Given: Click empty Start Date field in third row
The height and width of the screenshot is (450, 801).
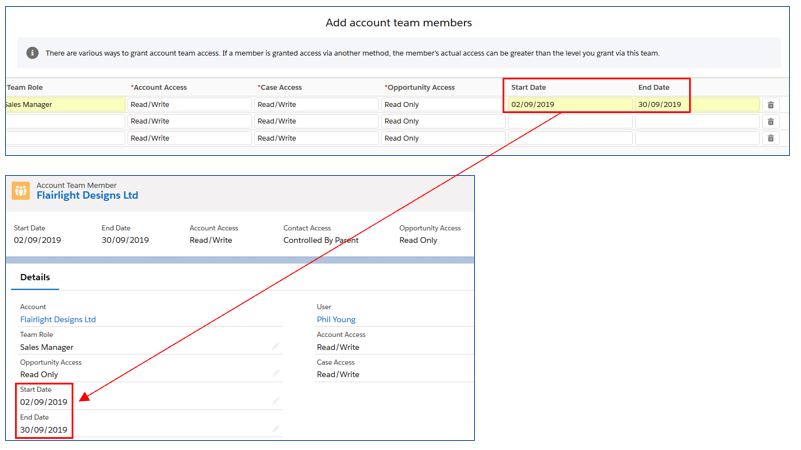Looking at the screenshot, I should coord(570,138).
